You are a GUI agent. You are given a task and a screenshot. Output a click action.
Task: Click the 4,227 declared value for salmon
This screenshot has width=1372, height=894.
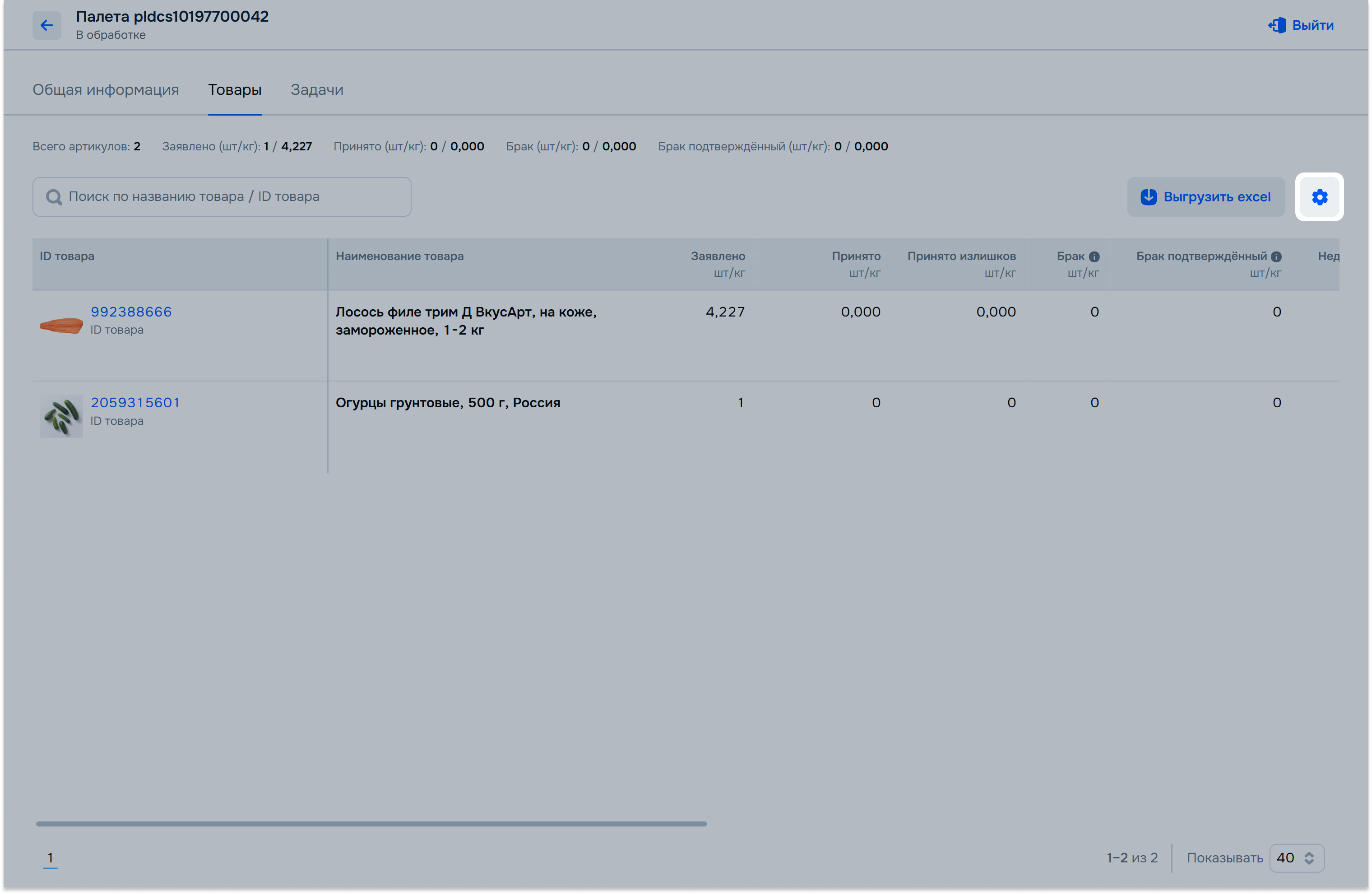coord(726,312)
